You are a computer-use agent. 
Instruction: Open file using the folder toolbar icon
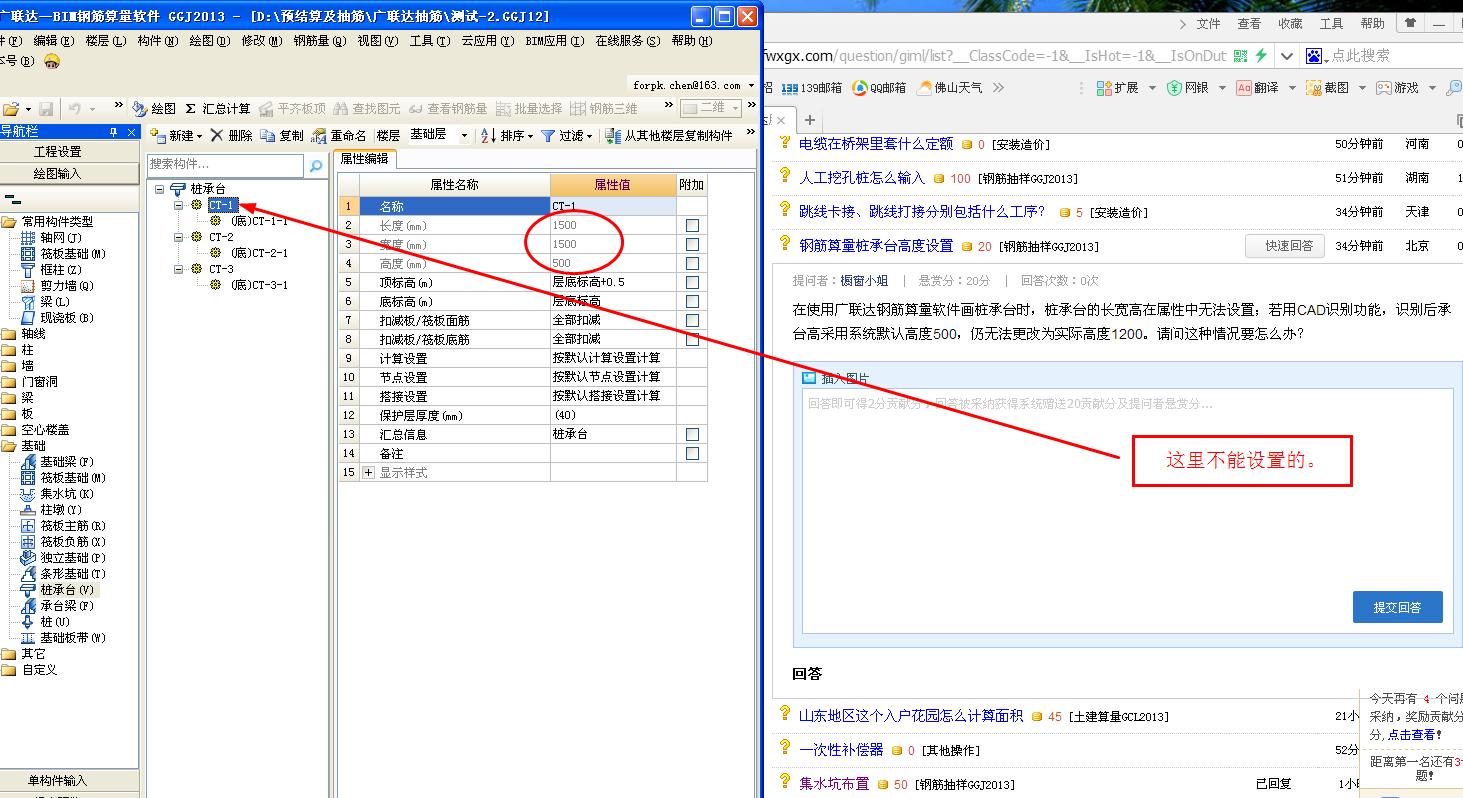point(11,108)
